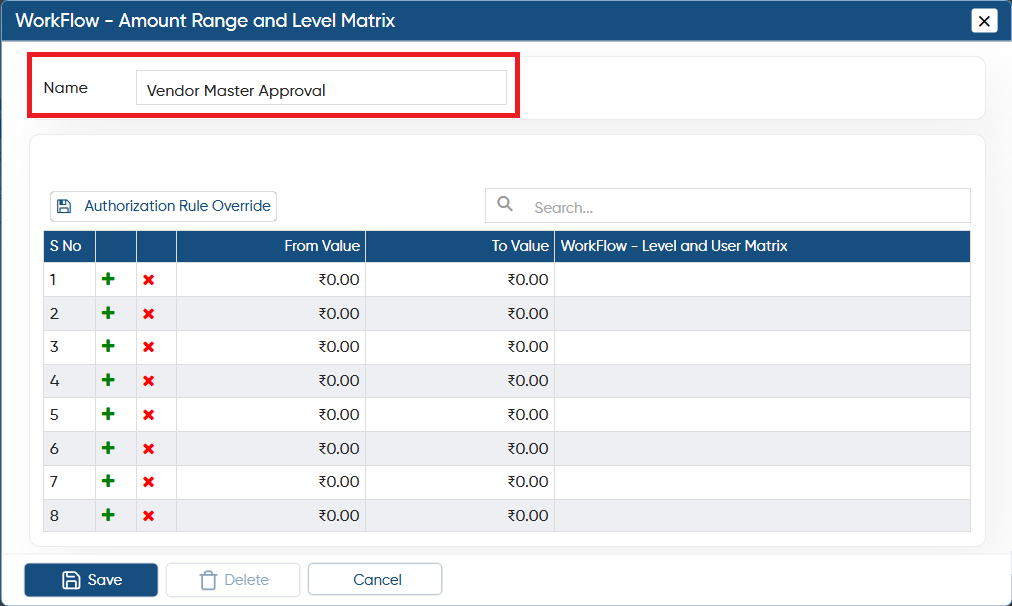The image size is (1012, 606).
Task: Click the red delete cross in row 6
Action: click(148, 449)
